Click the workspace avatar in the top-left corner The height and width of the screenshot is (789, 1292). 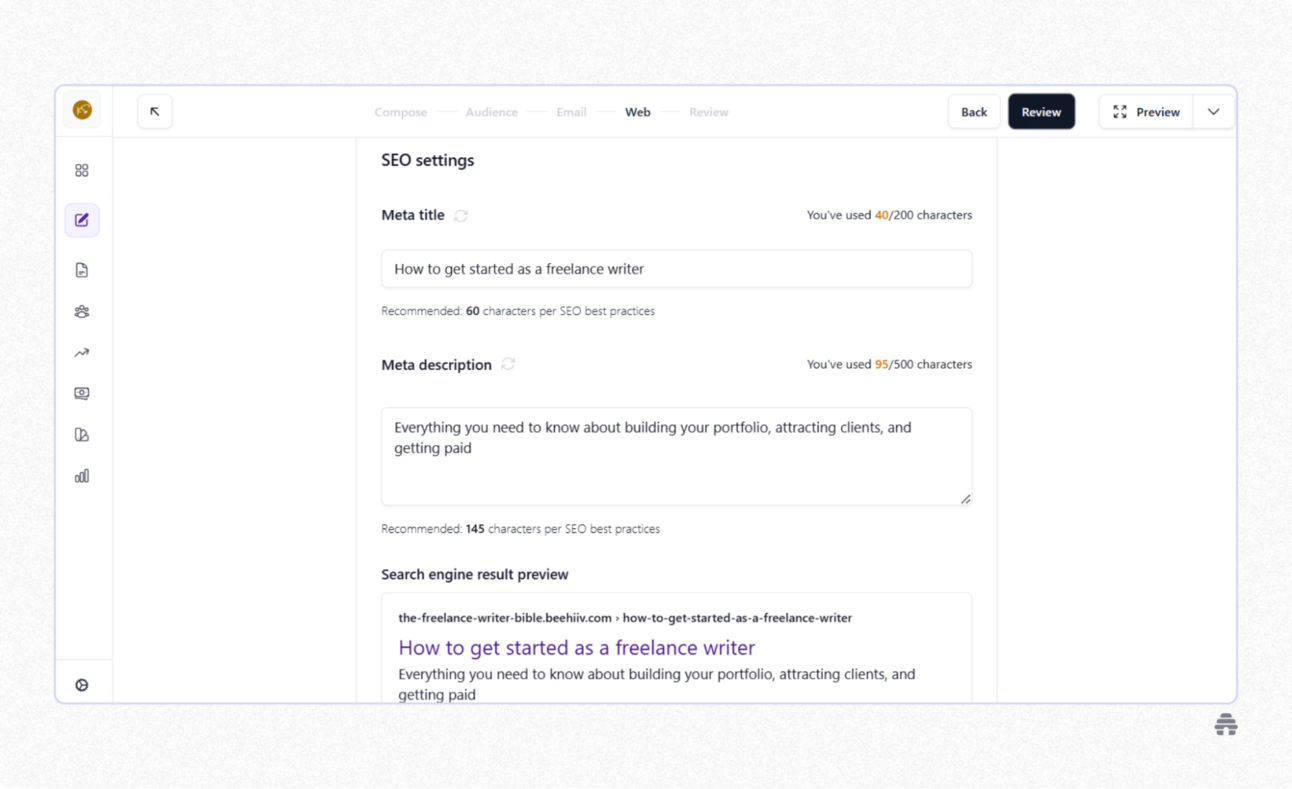(82, 111)
